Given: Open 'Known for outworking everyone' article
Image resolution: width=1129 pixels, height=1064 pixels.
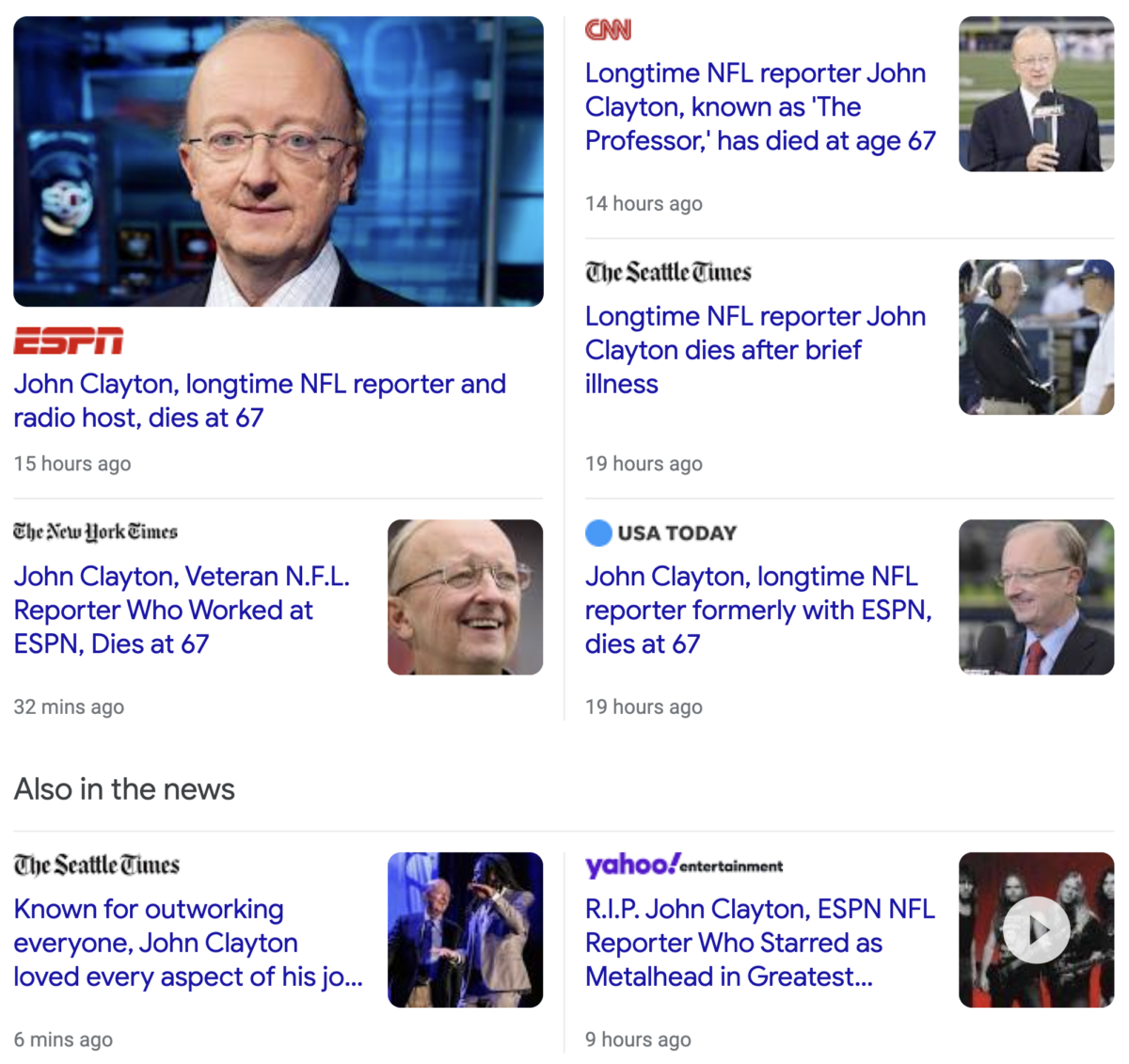Looking at the screenshot, I should click(x=188, y=943).
